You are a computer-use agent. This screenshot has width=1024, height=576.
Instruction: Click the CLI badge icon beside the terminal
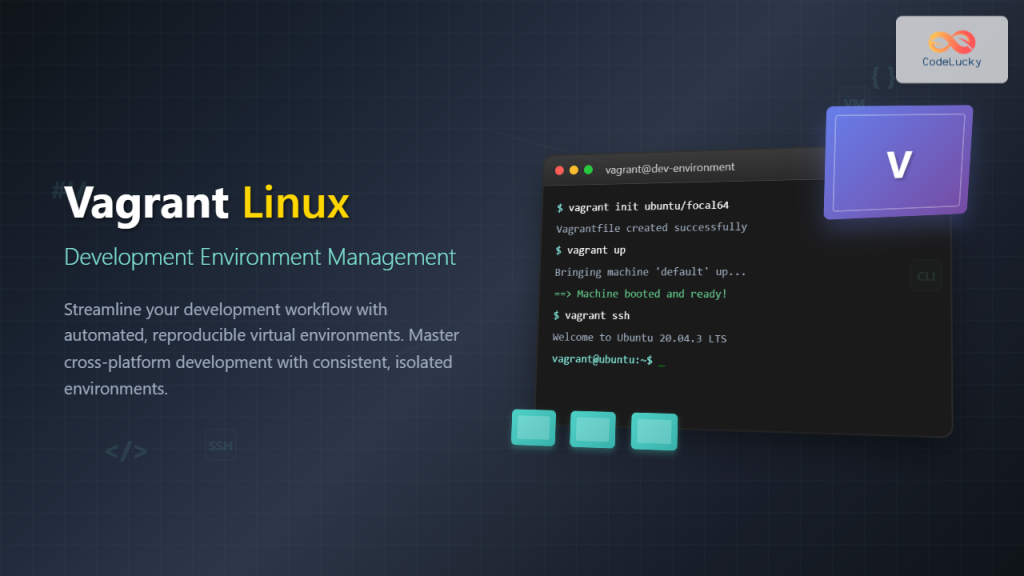925,275
